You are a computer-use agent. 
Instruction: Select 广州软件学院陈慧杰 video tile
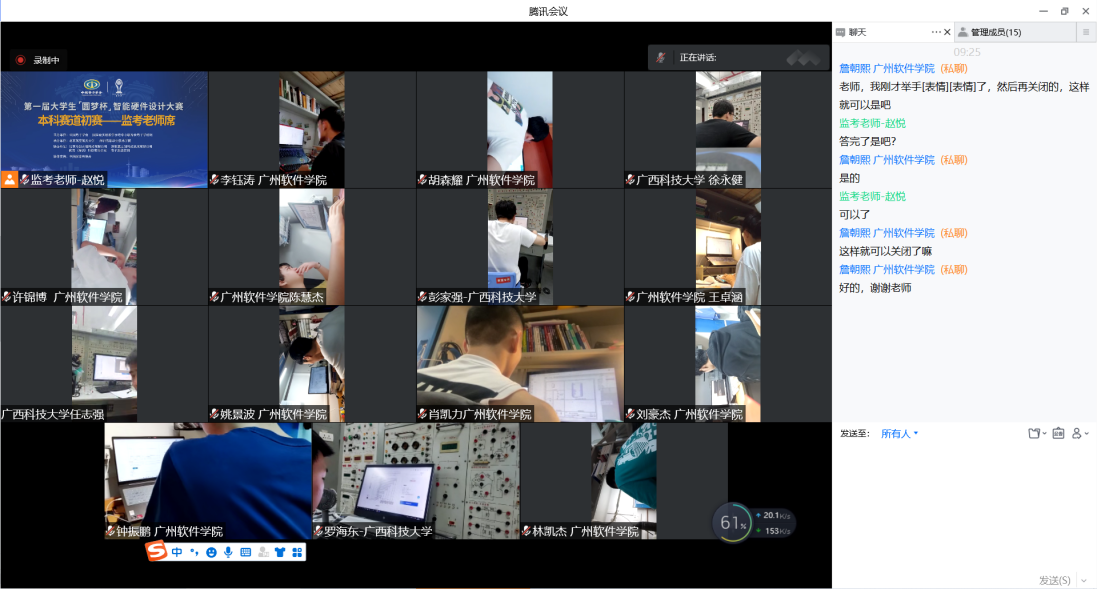click(312, 247)
